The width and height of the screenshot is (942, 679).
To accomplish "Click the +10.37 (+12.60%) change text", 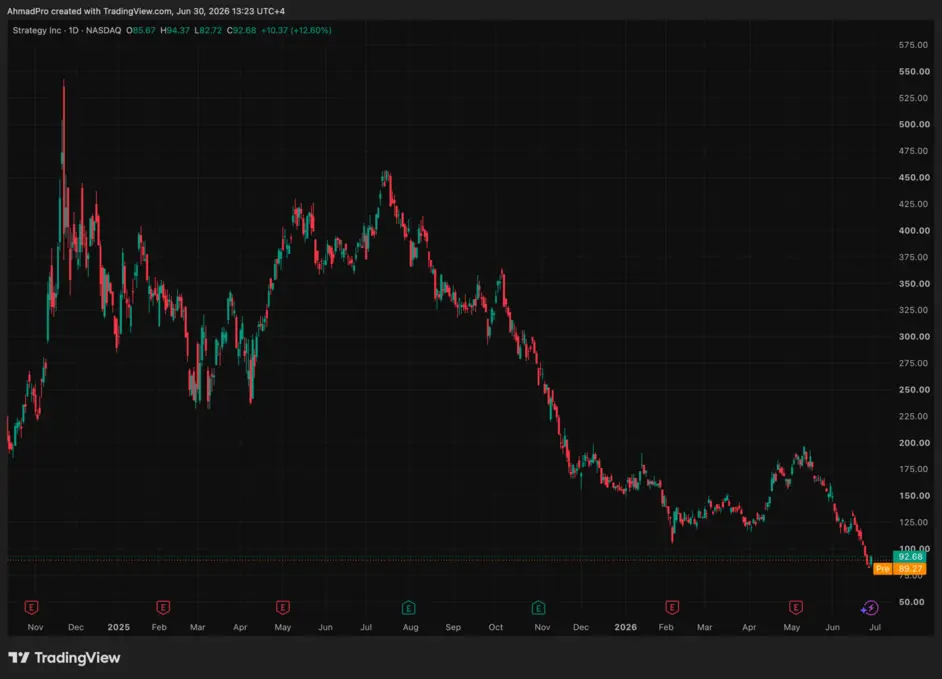I will [x=296, y=30].
